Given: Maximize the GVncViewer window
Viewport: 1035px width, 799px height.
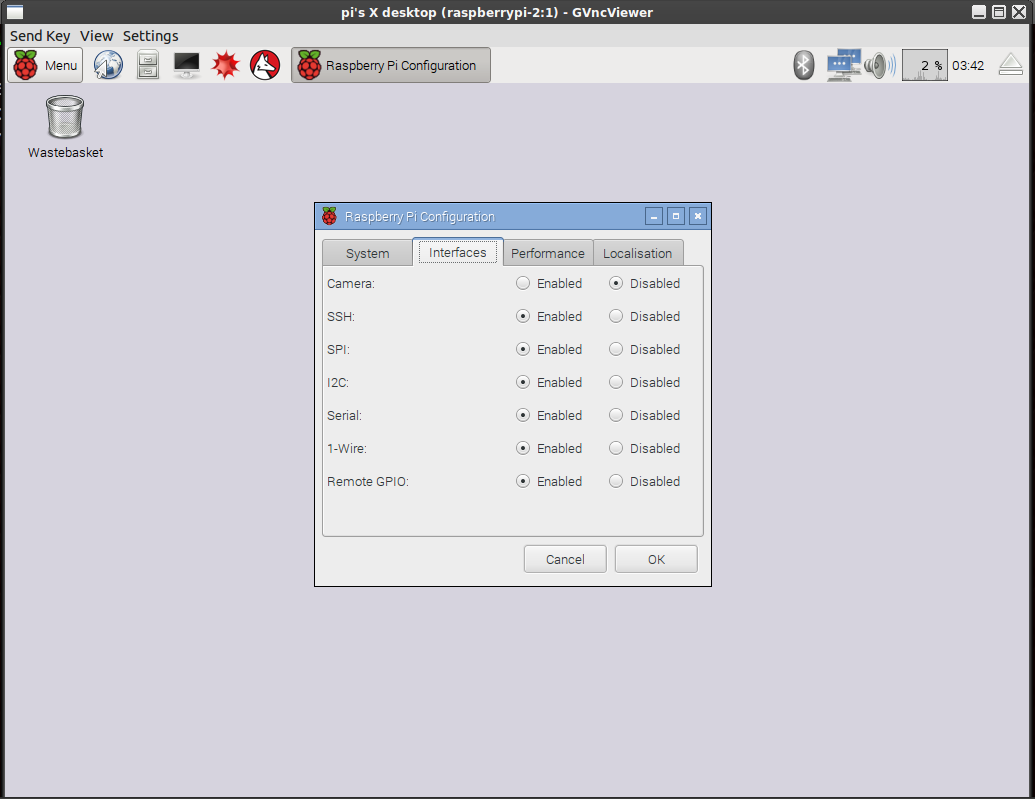Looking at the screenshot, I should [x=999, y=12].
